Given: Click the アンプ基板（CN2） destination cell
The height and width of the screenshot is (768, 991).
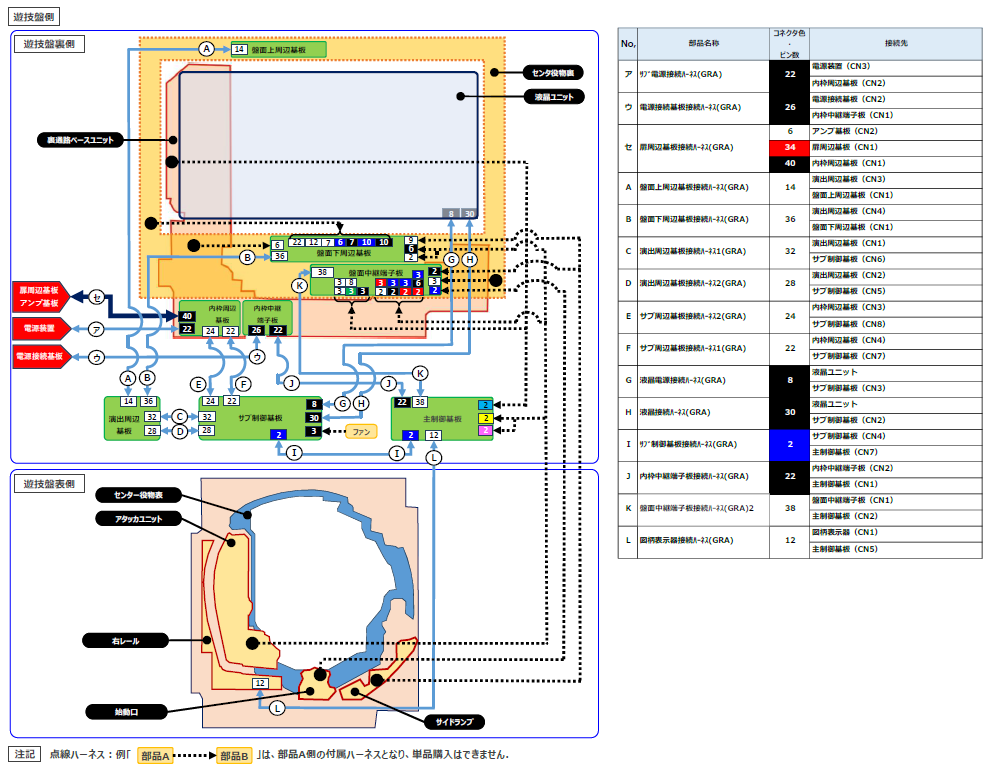Looking at the screenshot, I should [896, 131].
